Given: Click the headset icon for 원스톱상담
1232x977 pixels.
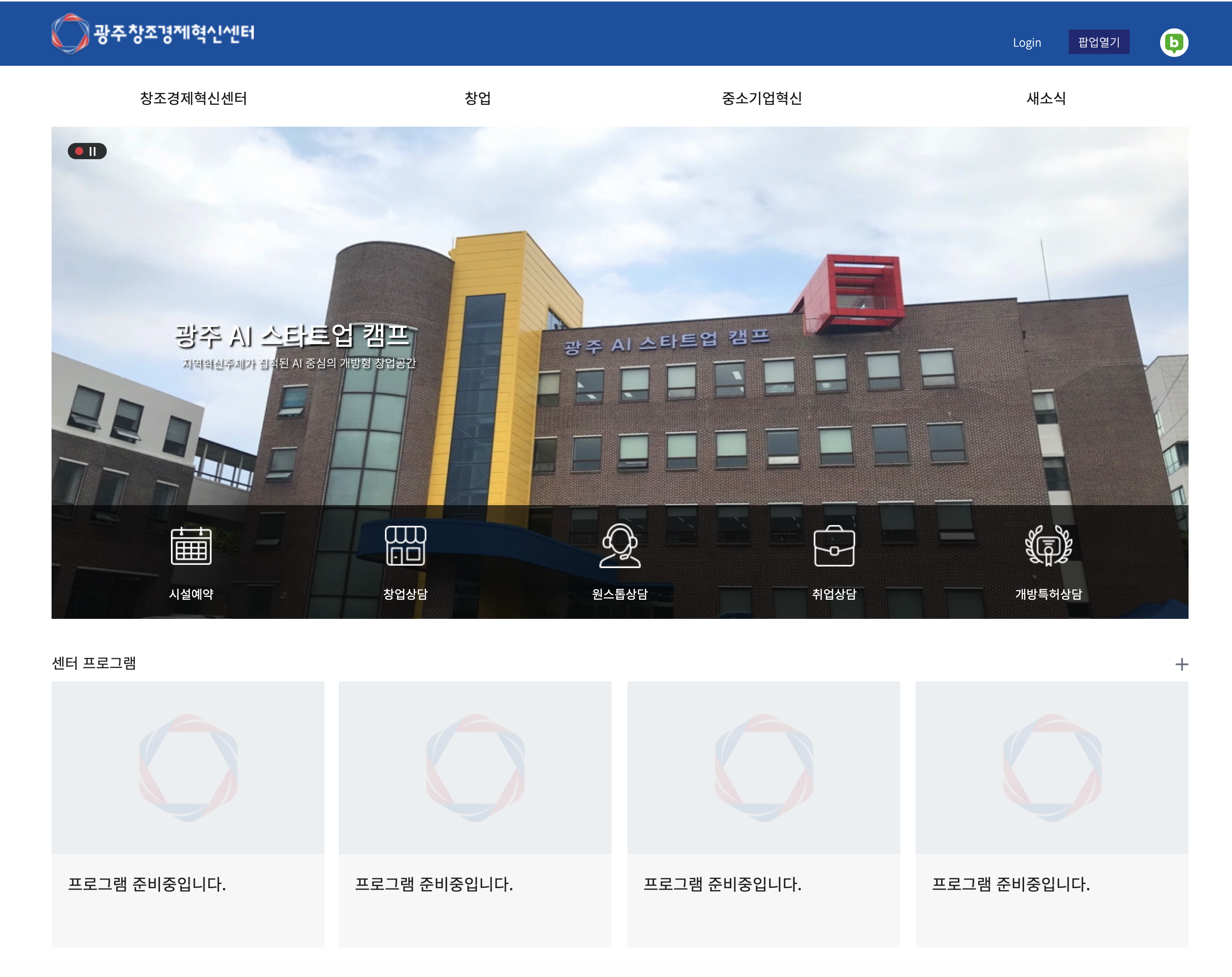Looking at the screenshot, I should click(x=619, y=546).
